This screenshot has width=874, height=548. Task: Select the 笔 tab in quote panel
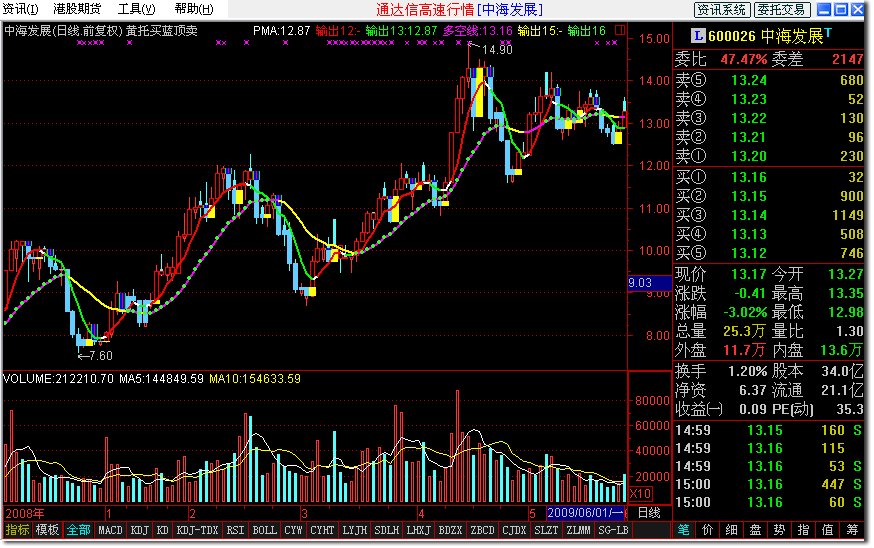683,530
